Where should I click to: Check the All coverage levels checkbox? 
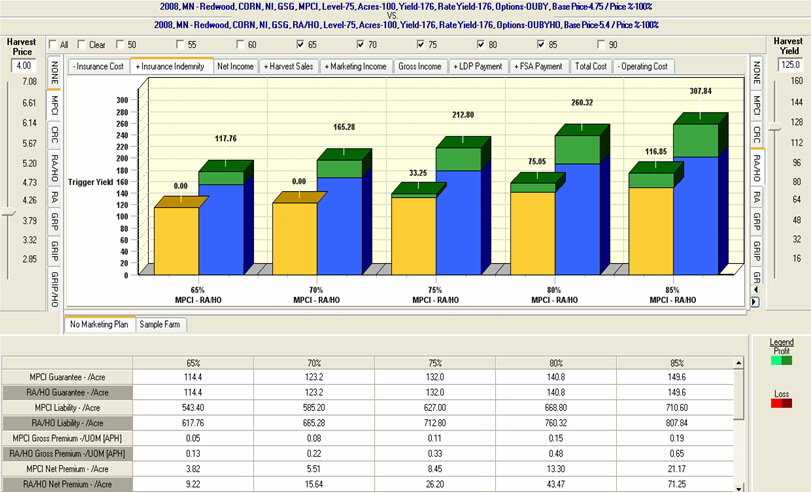[x=52, y=45]
